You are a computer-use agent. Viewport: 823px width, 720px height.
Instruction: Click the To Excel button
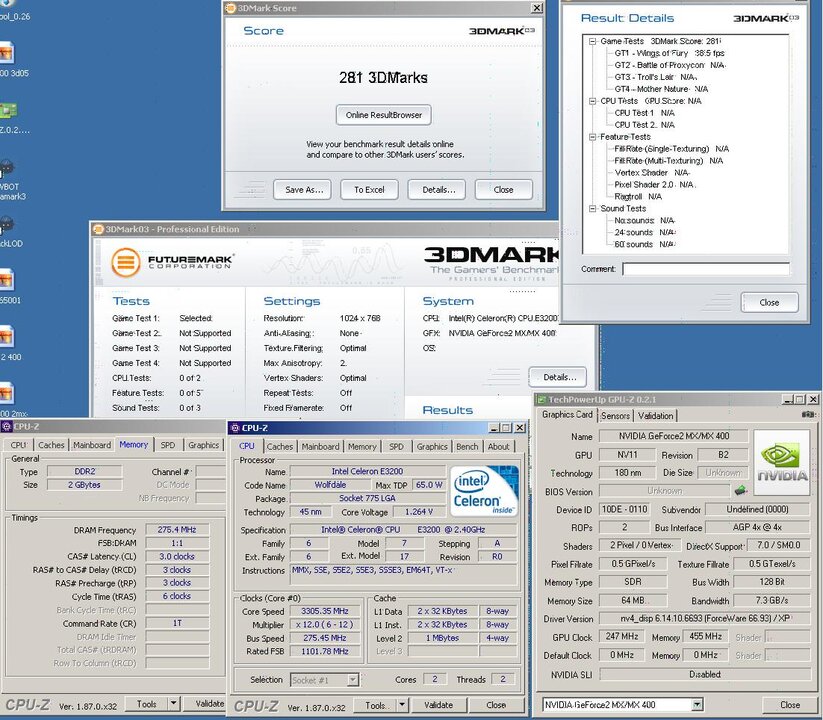(370, 189)
